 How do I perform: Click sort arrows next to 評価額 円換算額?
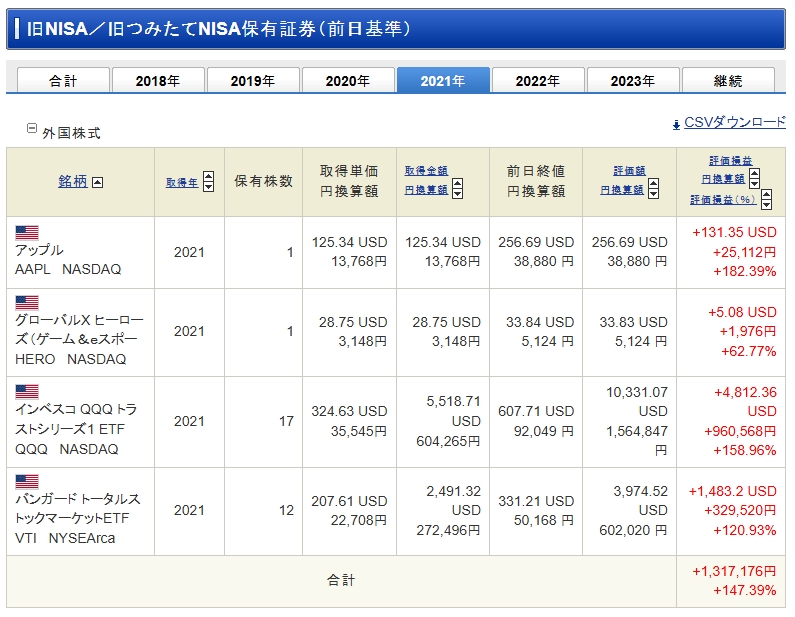[x=653, y=189]
